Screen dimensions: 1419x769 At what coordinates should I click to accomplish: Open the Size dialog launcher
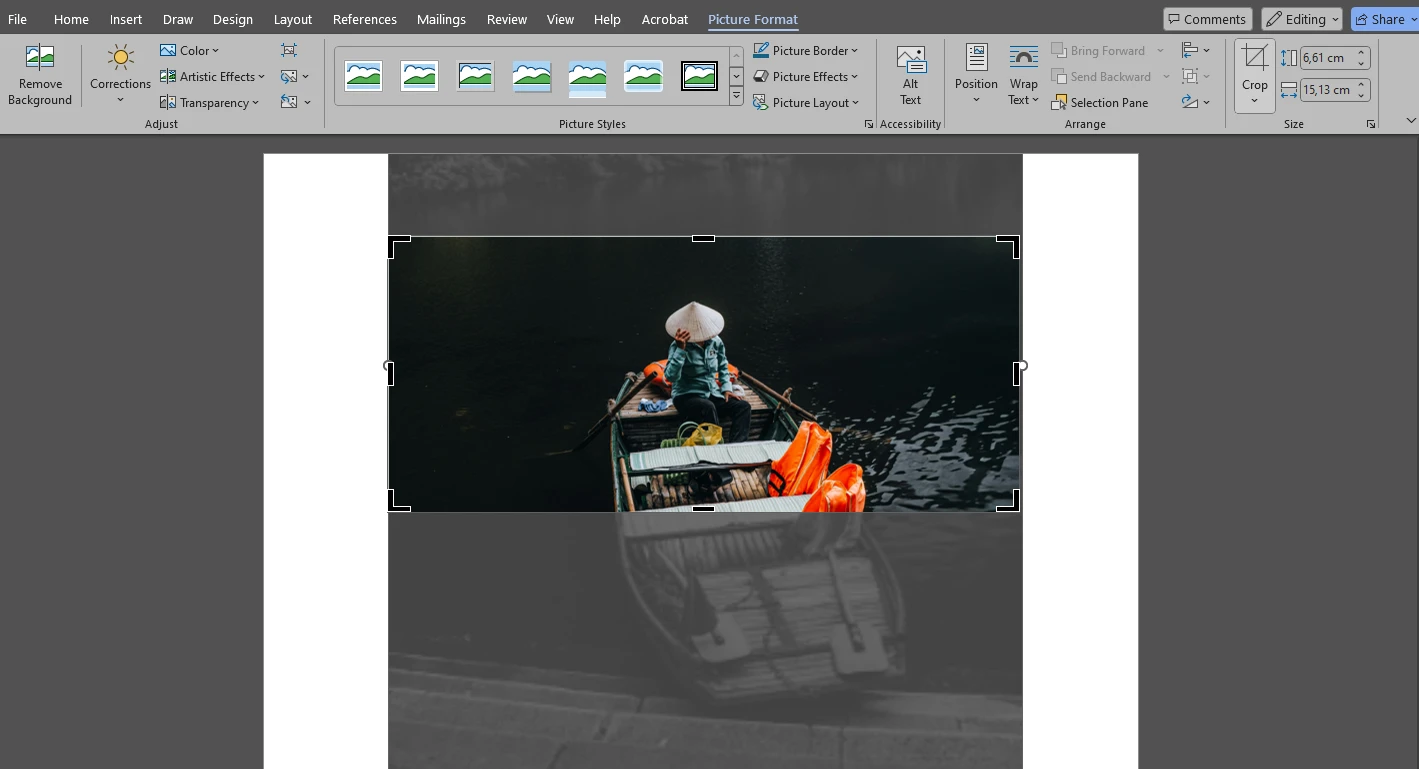(x=1370, y=124)
